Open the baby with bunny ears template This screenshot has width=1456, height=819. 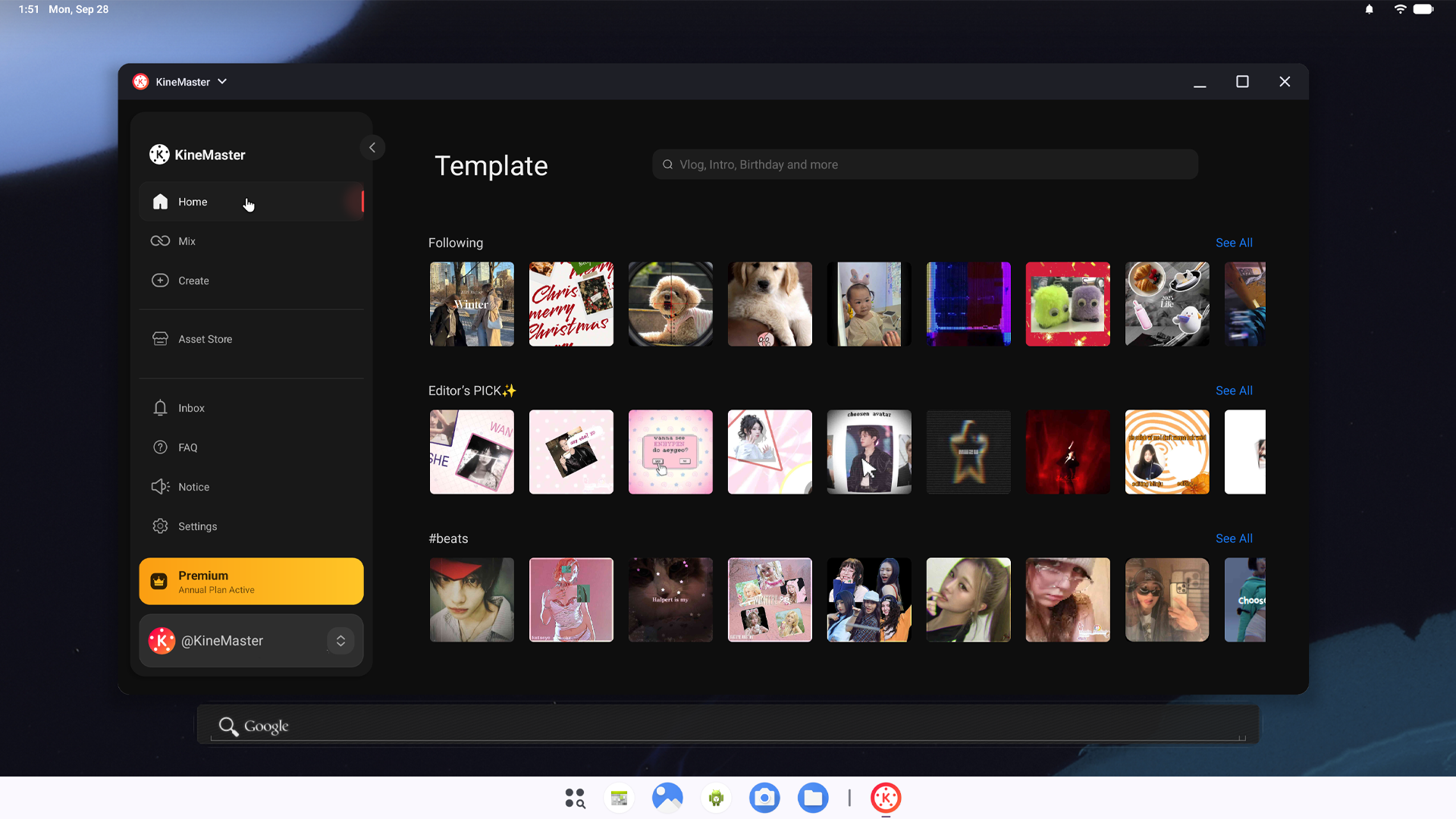click(x=869, y=304)
